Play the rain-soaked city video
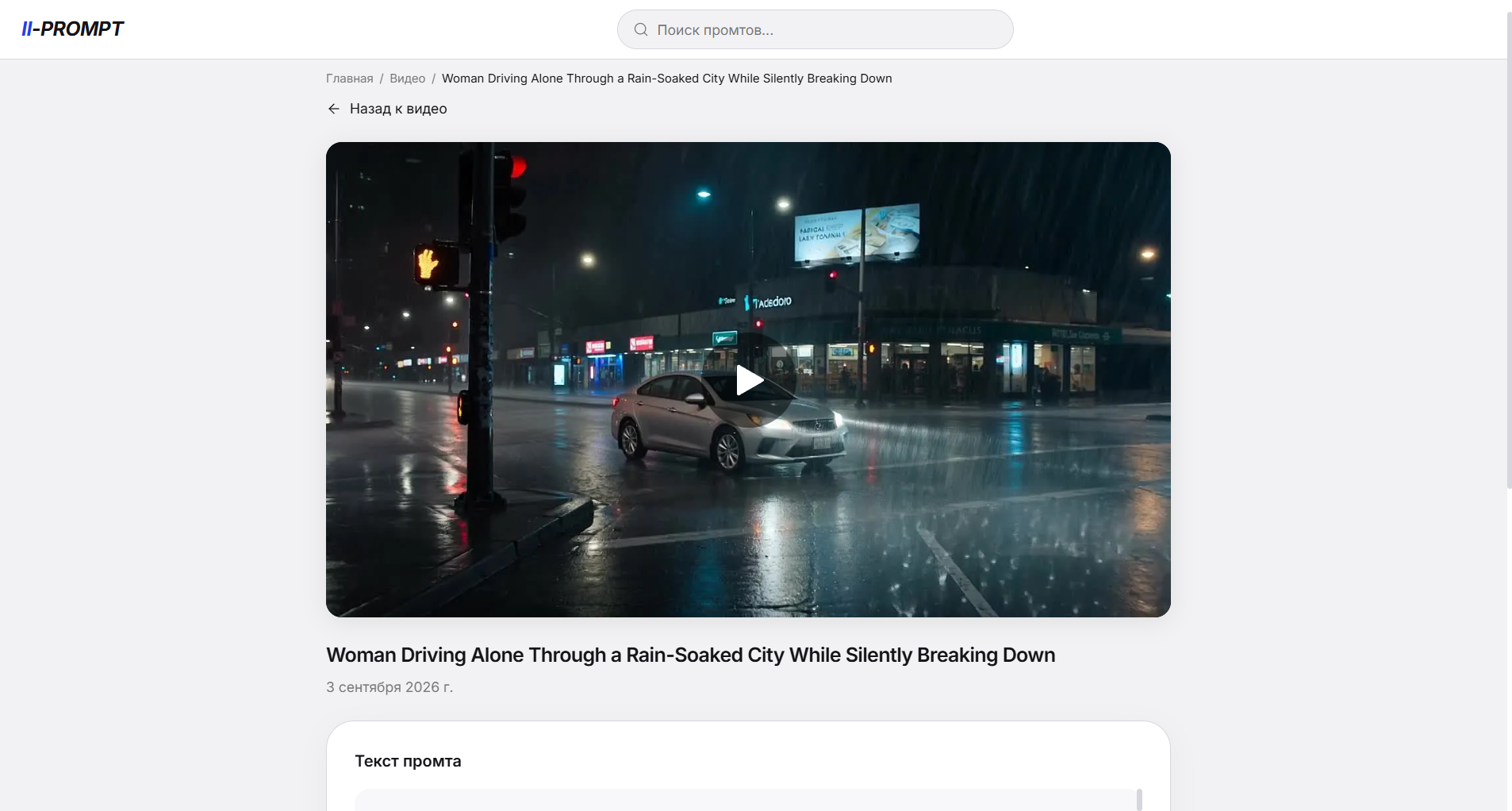The width and height of the screenshot is (1512, 811). [748, 380]
